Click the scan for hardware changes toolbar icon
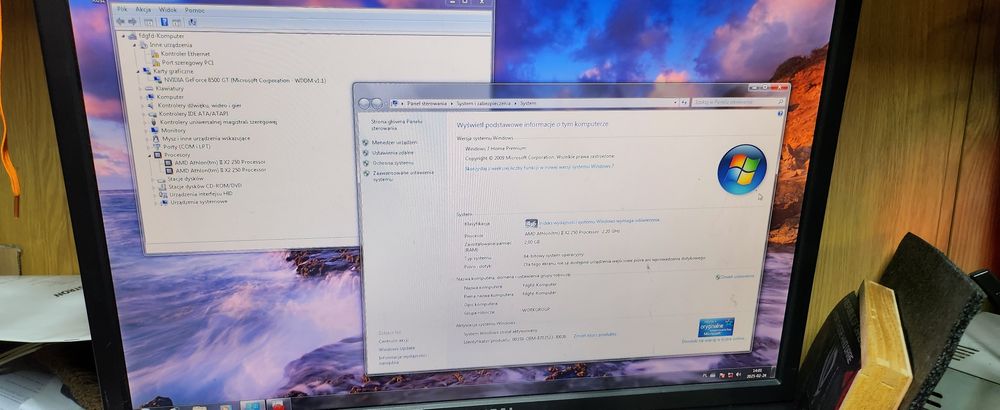Screen dimensions: 1000x410 192,22
